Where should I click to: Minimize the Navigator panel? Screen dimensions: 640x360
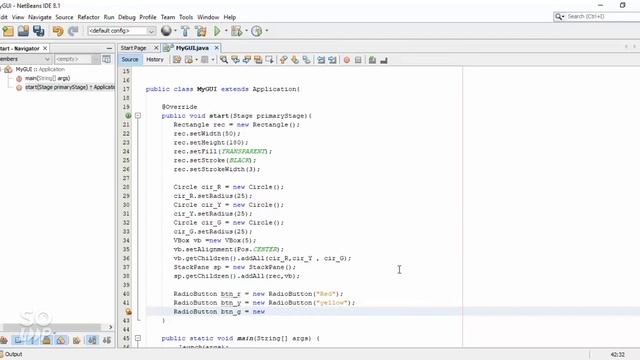[x=109, y=48]
